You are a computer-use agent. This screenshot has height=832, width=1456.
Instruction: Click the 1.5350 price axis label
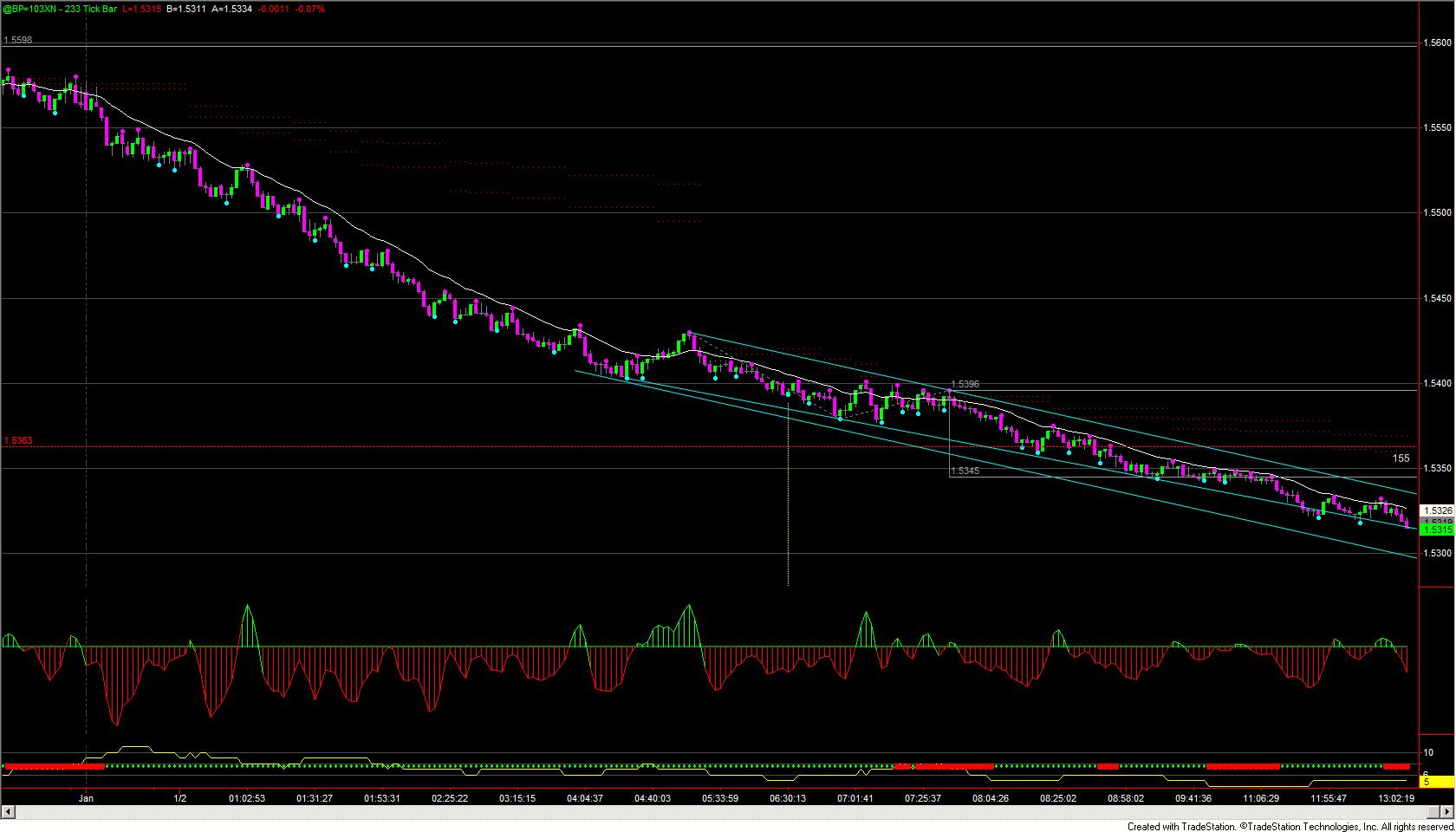coord(1438,468)
